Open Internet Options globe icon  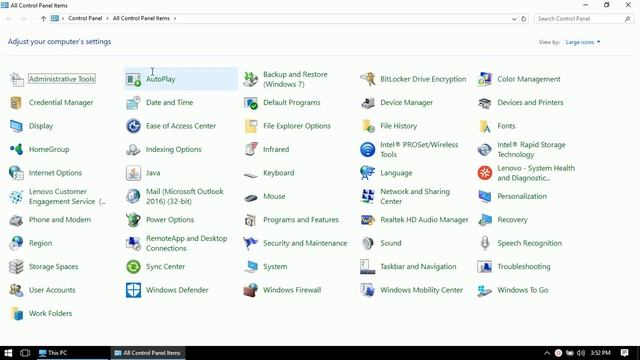(x=16, y=173)
